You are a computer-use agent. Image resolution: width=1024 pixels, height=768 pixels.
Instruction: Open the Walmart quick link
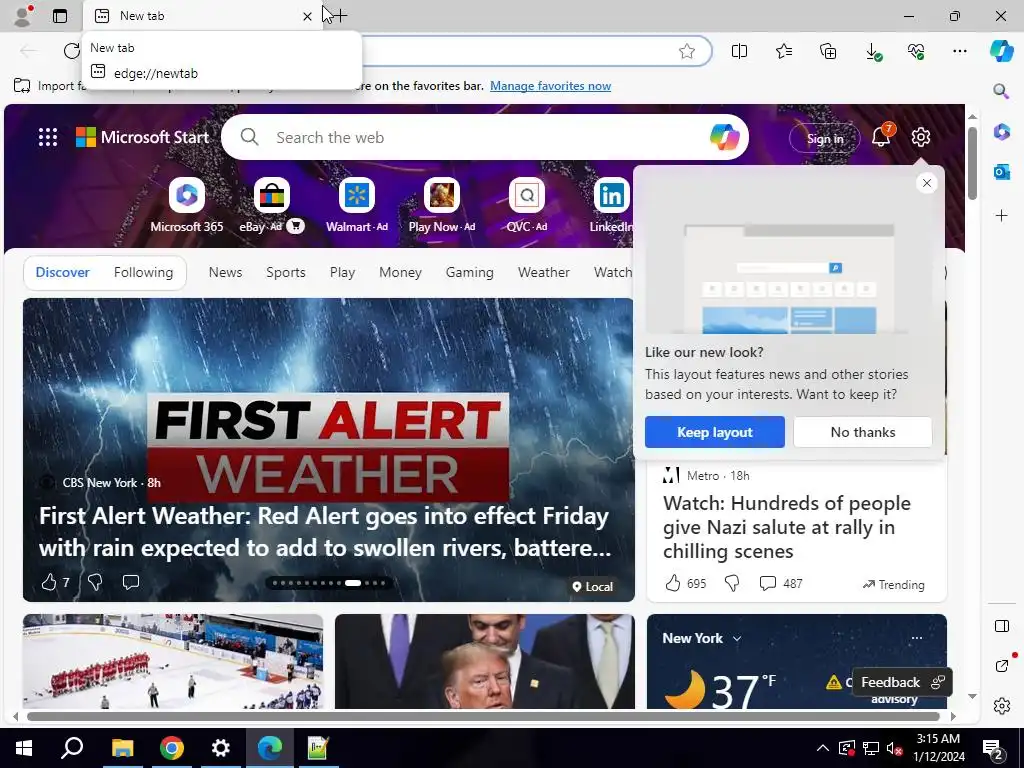point(357,205)
